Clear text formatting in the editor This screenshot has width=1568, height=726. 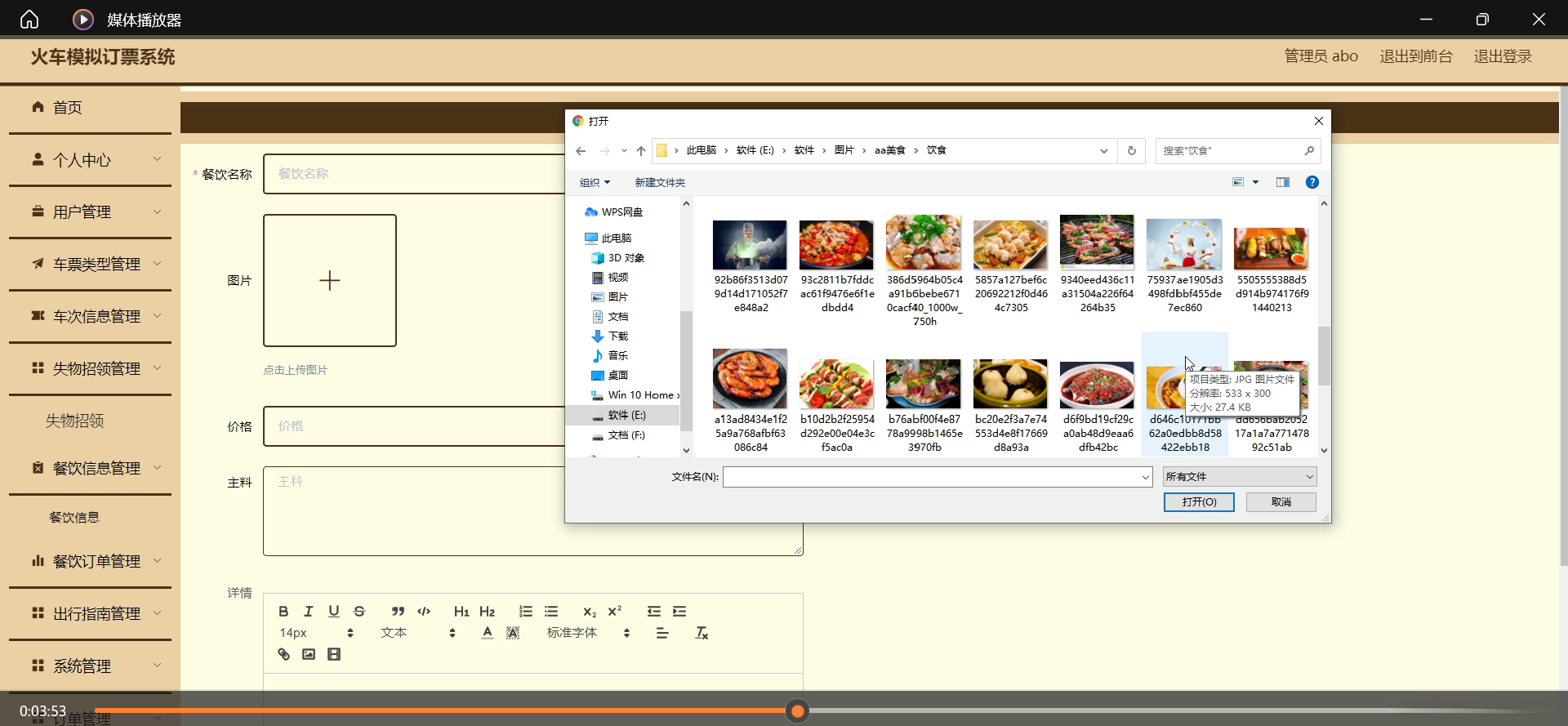[702, 633]
